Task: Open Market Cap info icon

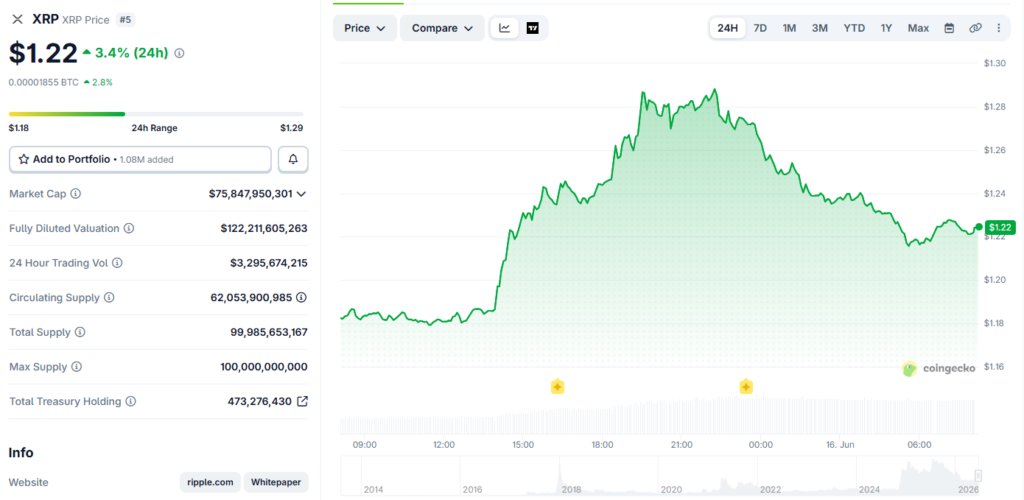Action: (x=76, y=194)
